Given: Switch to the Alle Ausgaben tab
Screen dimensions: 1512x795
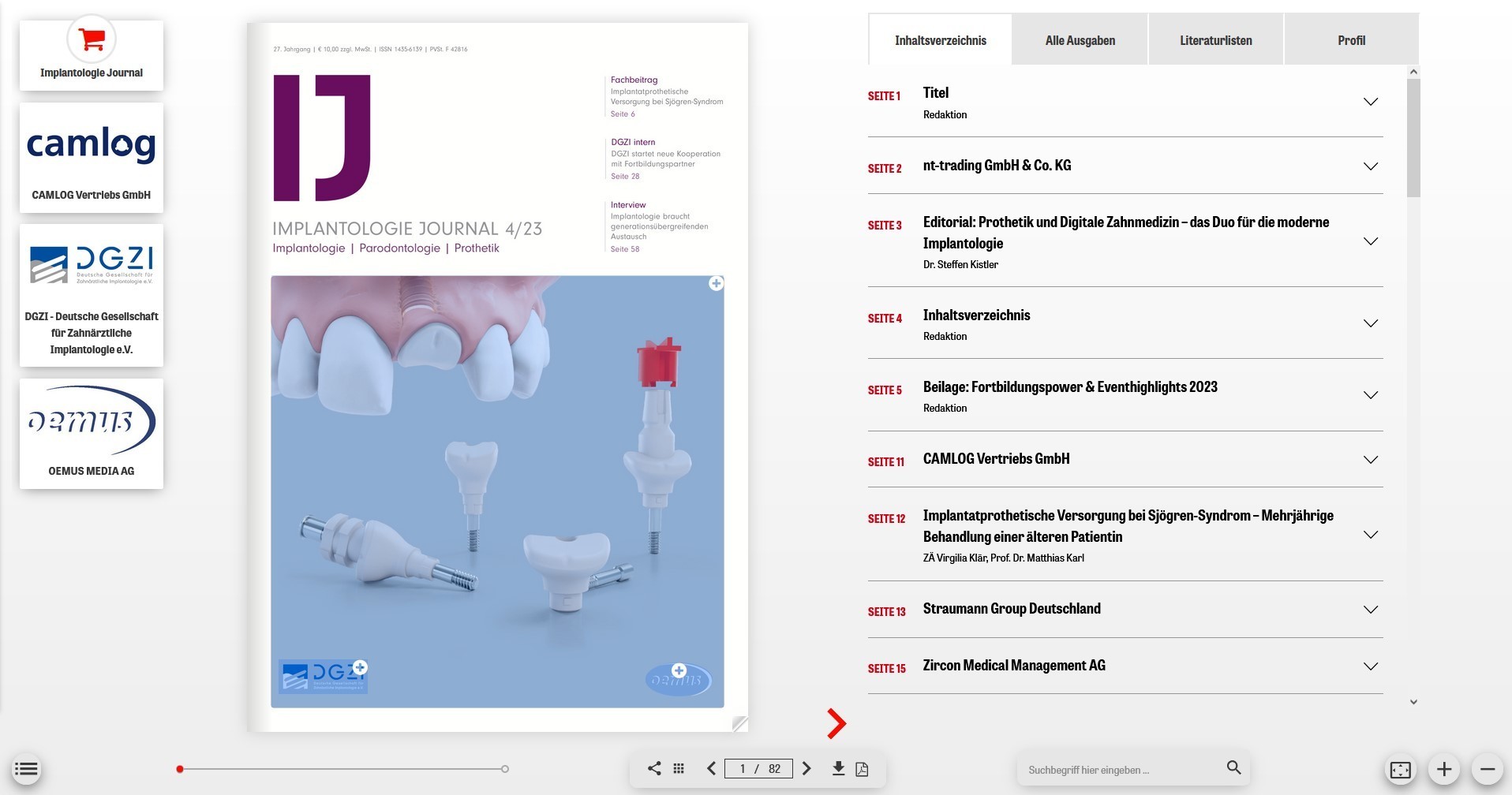Looking at the screenshot, I should click(1080, 40).
